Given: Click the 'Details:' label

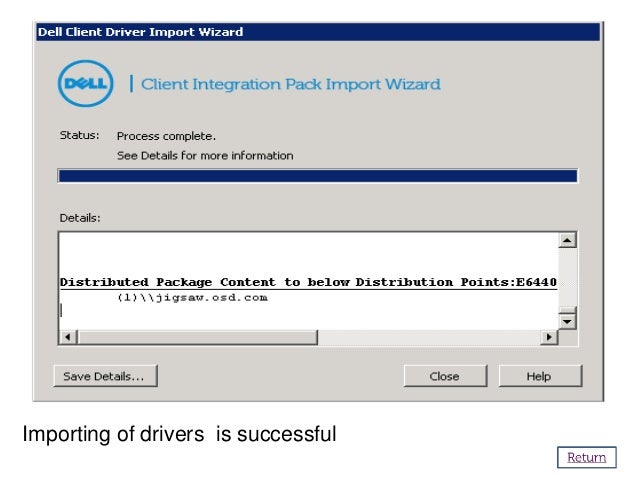Looking at the screenshot, I should pyautogui.click(x=80, y=218).
